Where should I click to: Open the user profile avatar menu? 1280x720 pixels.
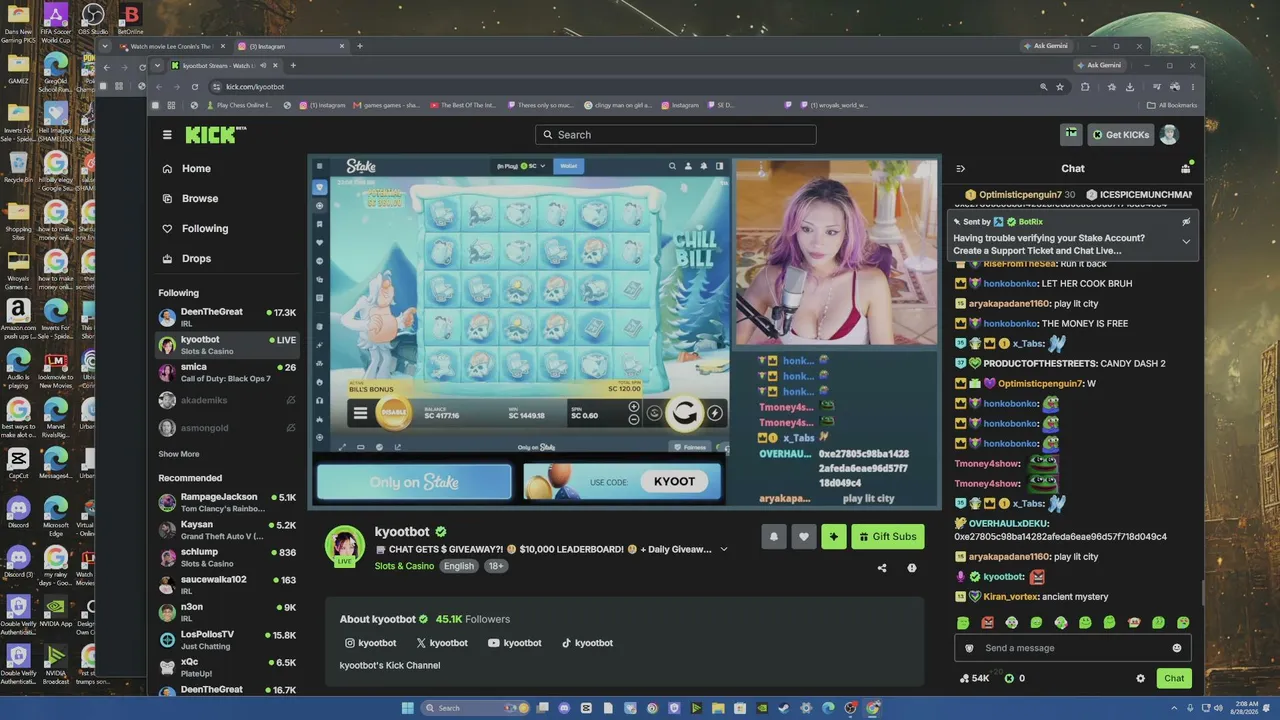pos(1168,134)
